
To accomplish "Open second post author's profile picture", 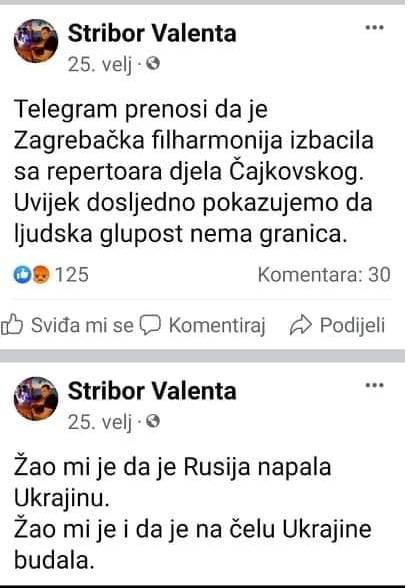I will (x=36, y=399).
